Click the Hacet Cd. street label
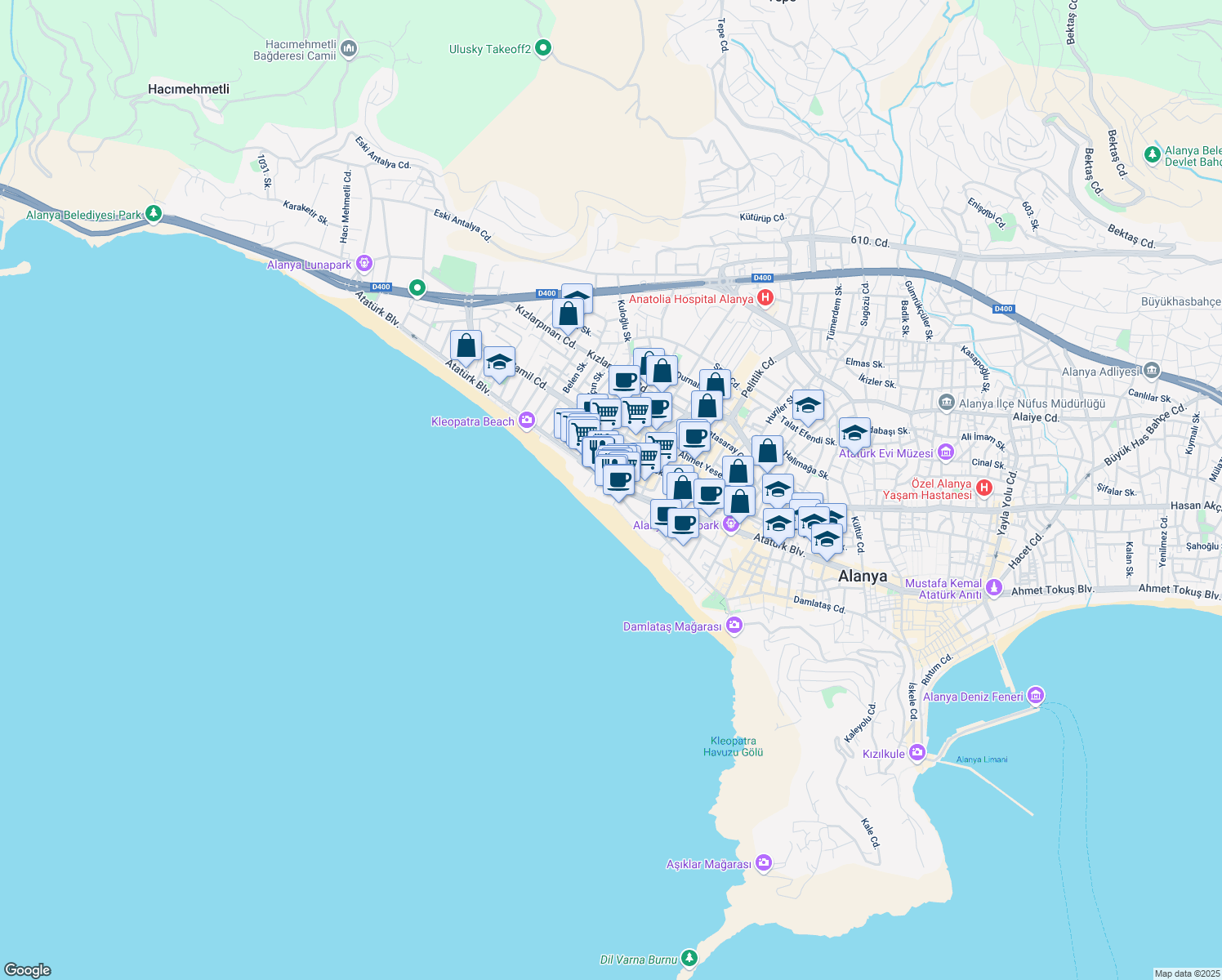The height and width of the screenshot is (980, 1222). tap(1026, 551)
